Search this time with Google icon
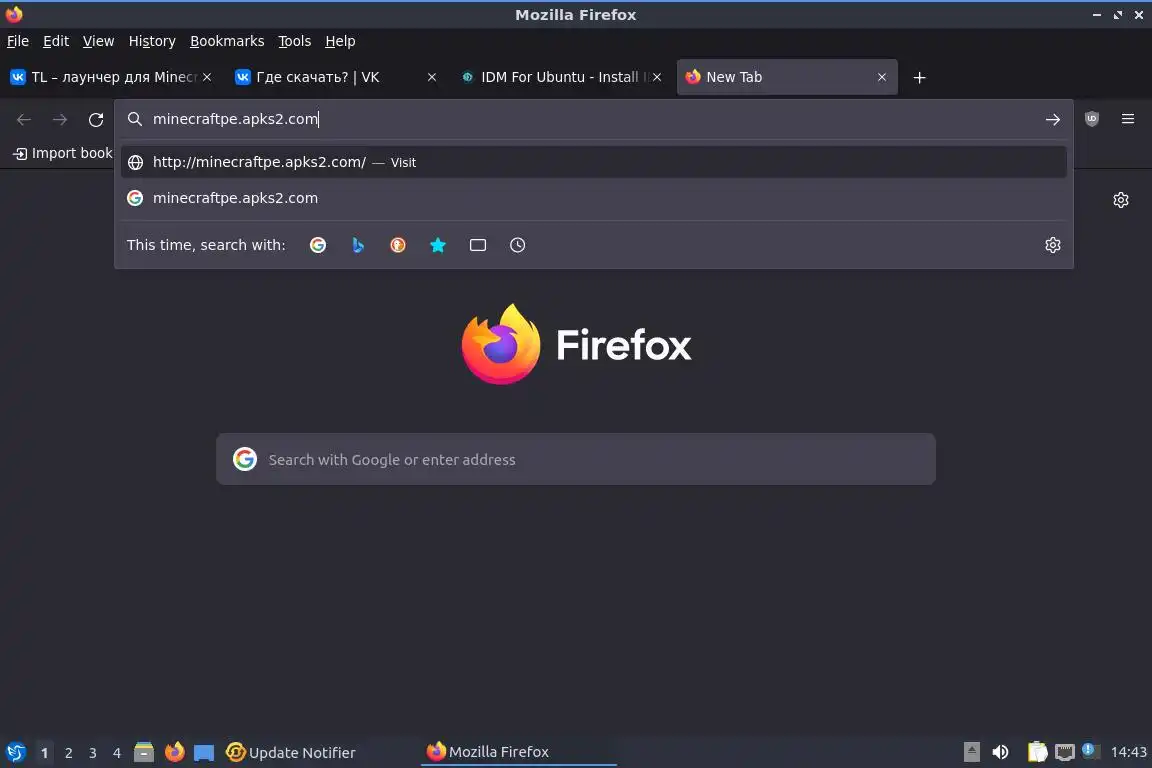 (318, 245)
